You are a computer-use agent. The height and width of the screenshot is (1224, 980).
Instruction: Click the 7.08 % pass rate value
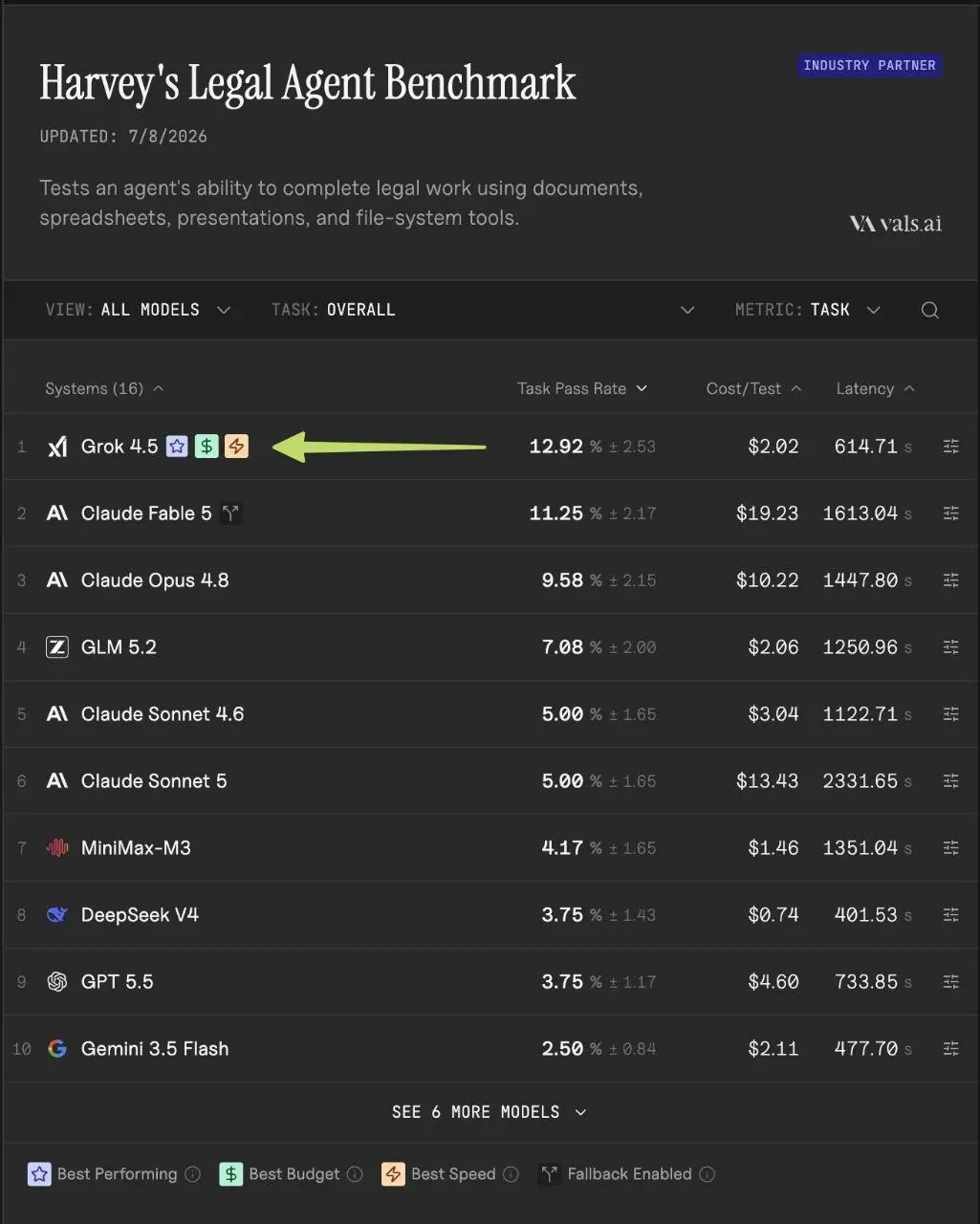pos(572,647)
